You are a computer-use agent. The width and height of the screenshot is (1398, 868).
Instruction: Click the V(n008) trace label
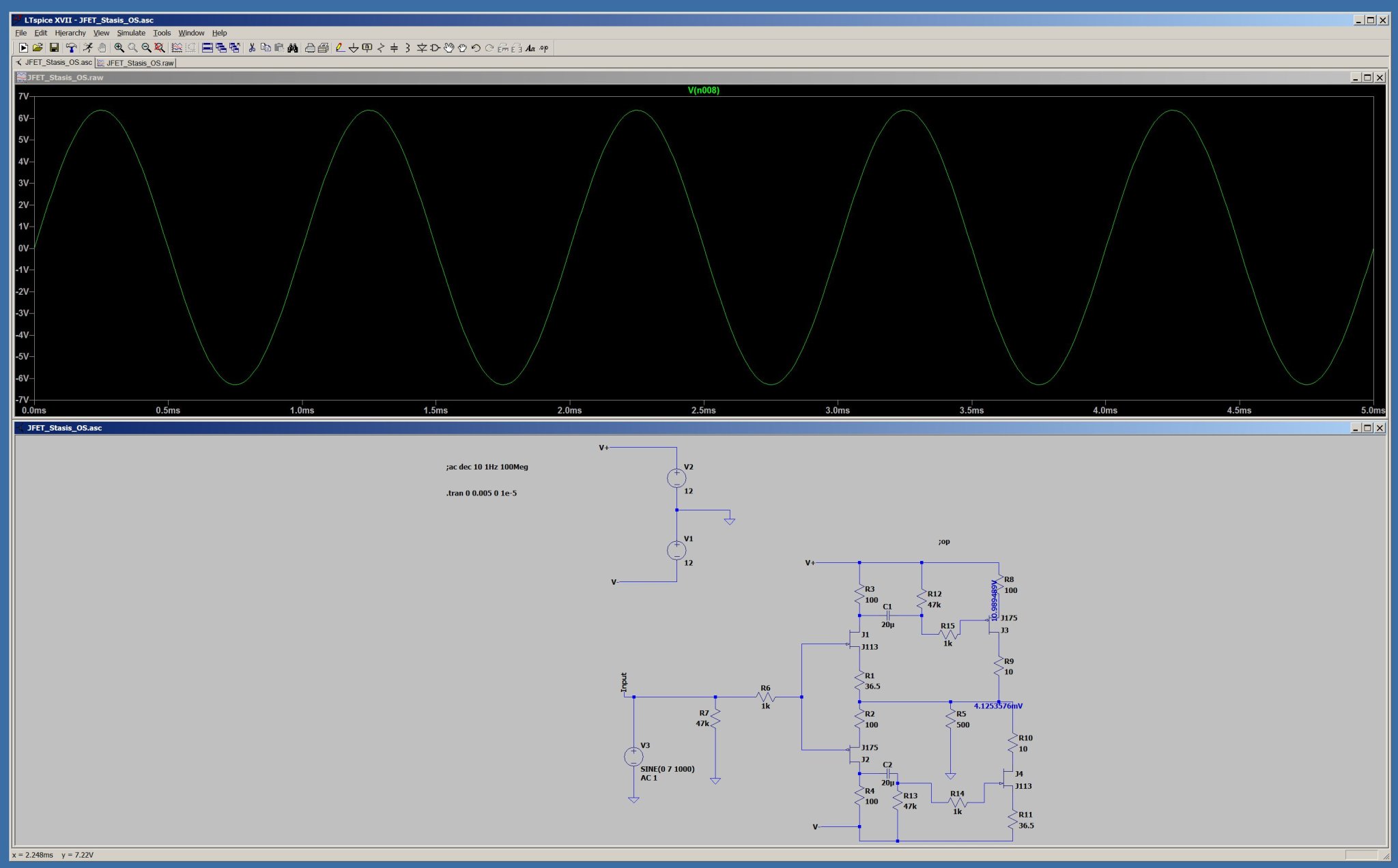click(x=703, y=90)
